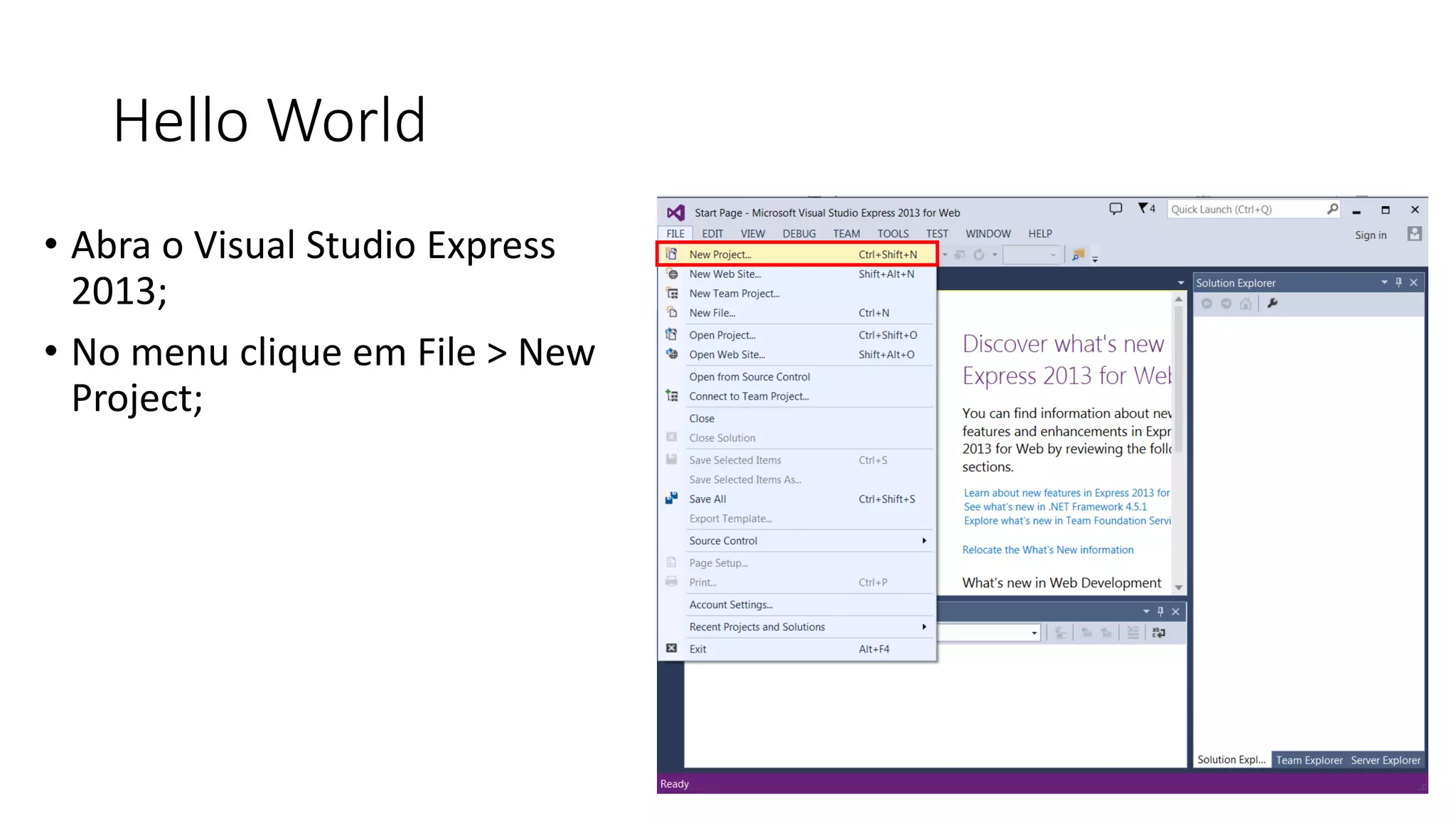Image resolution: width=1456 pixels, height=819 pixels.
Task: Click the Save All disk icon
Action: (x=671, y=498)
